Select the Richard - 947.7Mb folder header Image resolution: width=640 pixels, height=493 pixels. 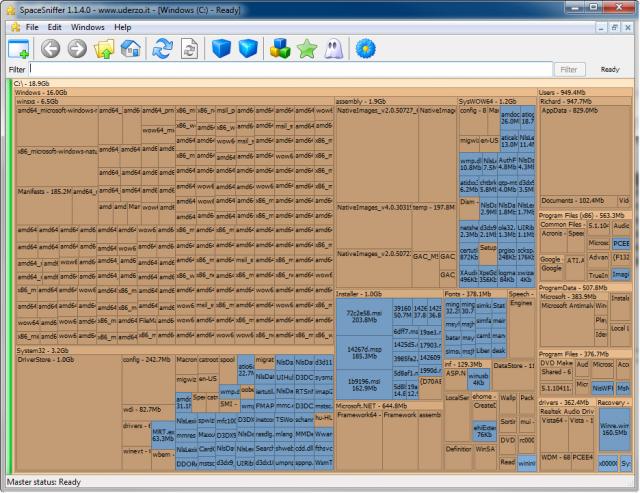click(585, 101)
